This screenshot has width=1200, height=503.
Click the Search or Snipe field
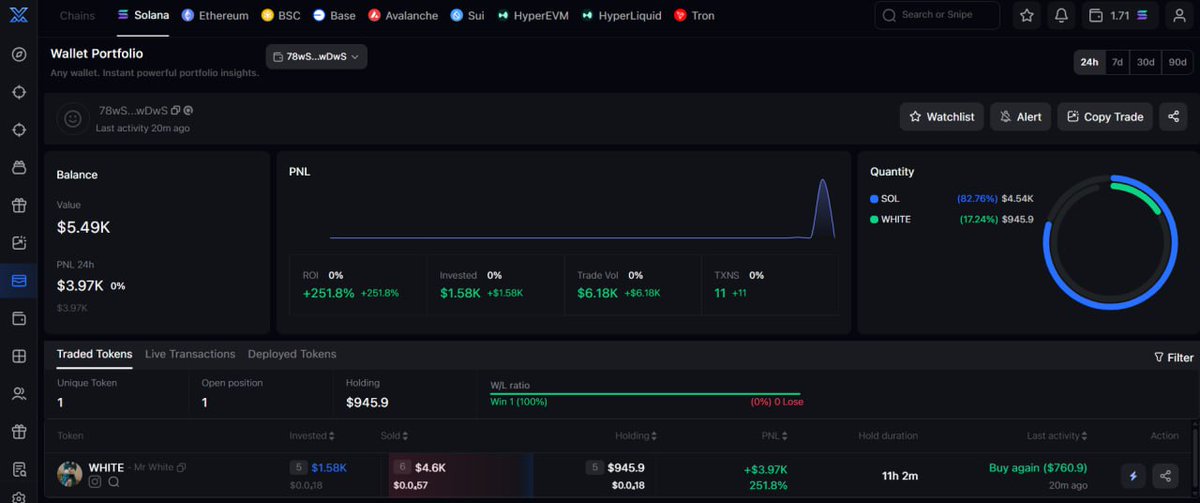coord(937,15)
